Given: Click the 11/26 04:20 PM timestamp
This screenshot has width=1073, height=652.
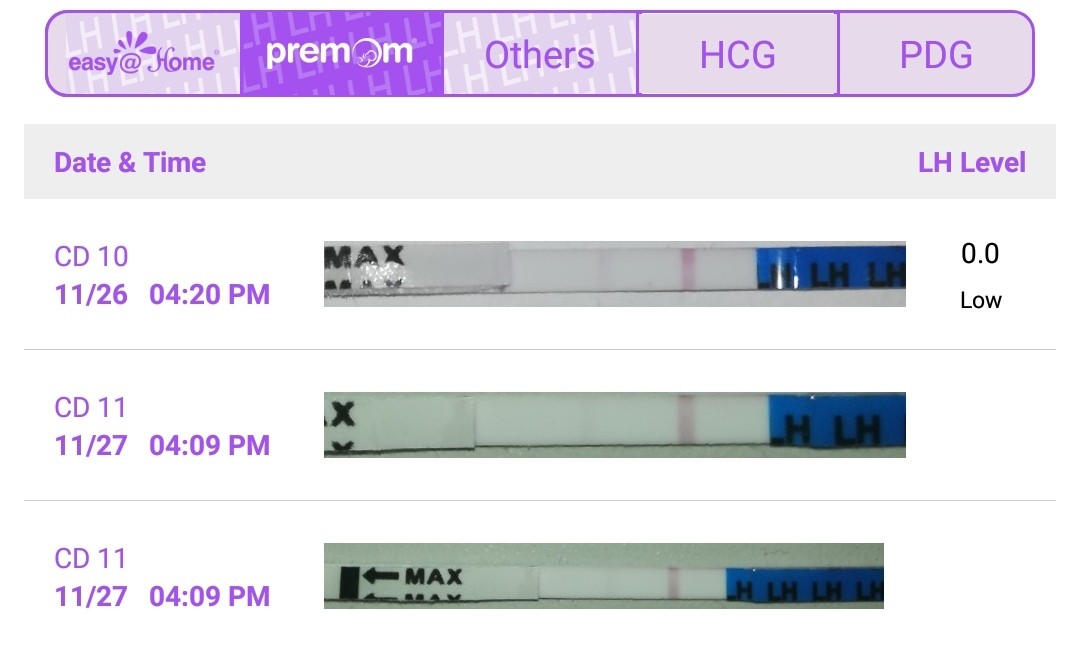Looking at the screenshot, I should [x=162, y=295].
